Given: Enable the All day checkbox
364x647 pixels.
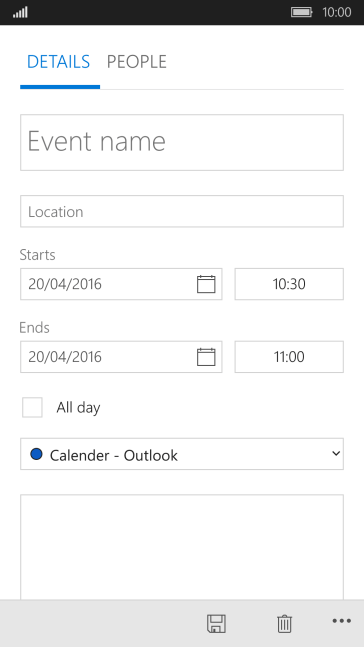Looking at the screenshot, I should click(x=32, y=408).
